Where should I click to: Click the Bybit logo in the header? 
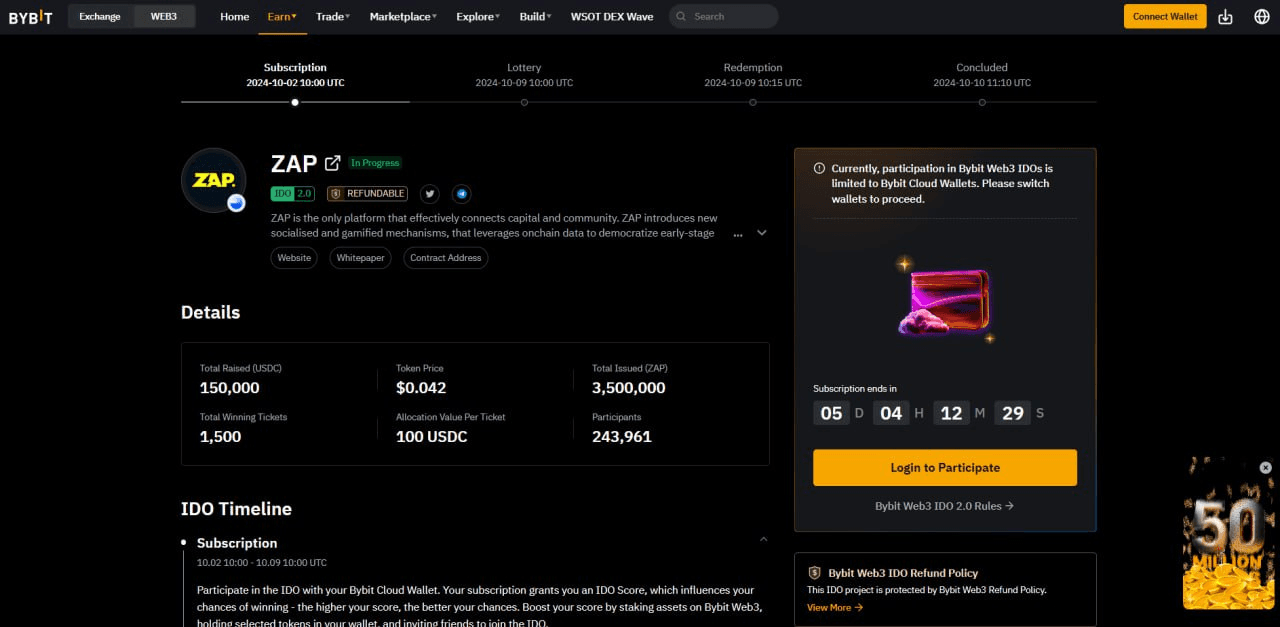pos(30,17)
